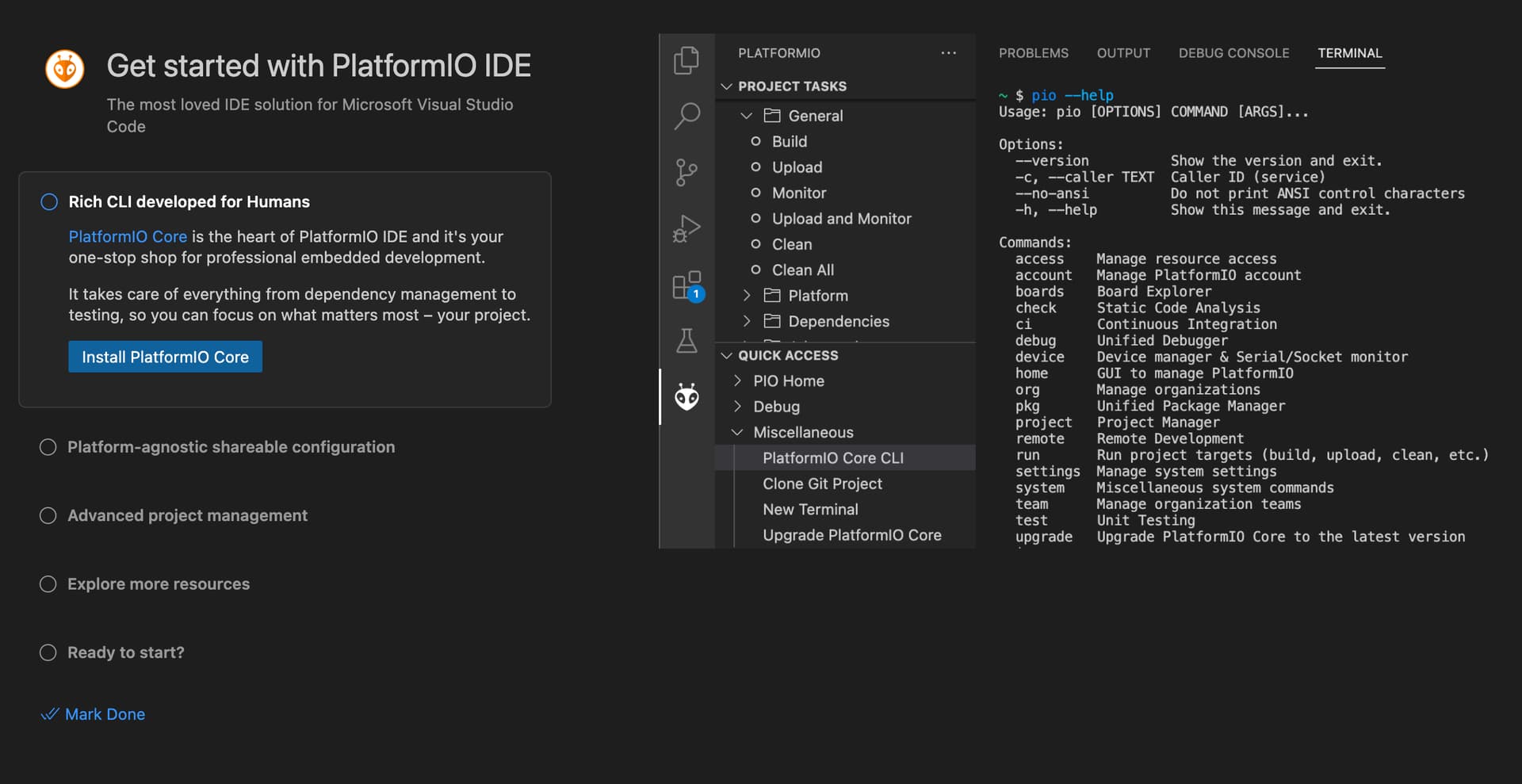The width and height of the screenshot is (1522, 784).
Task: Open the Source Control branch icon
Action: tap(686, 172)
